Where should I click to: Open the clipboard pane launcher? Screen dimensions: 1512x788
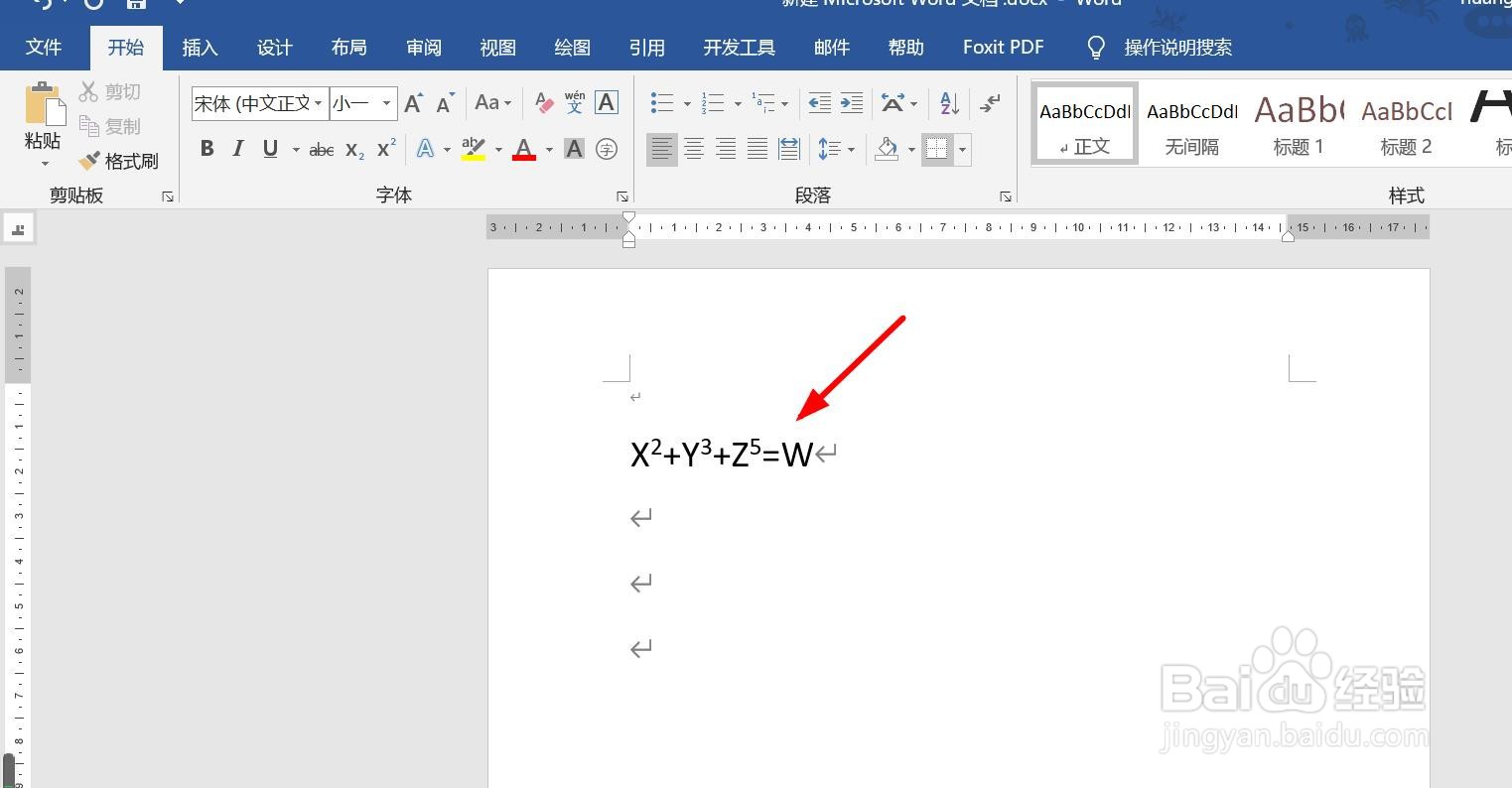click(x=168, y=197)
